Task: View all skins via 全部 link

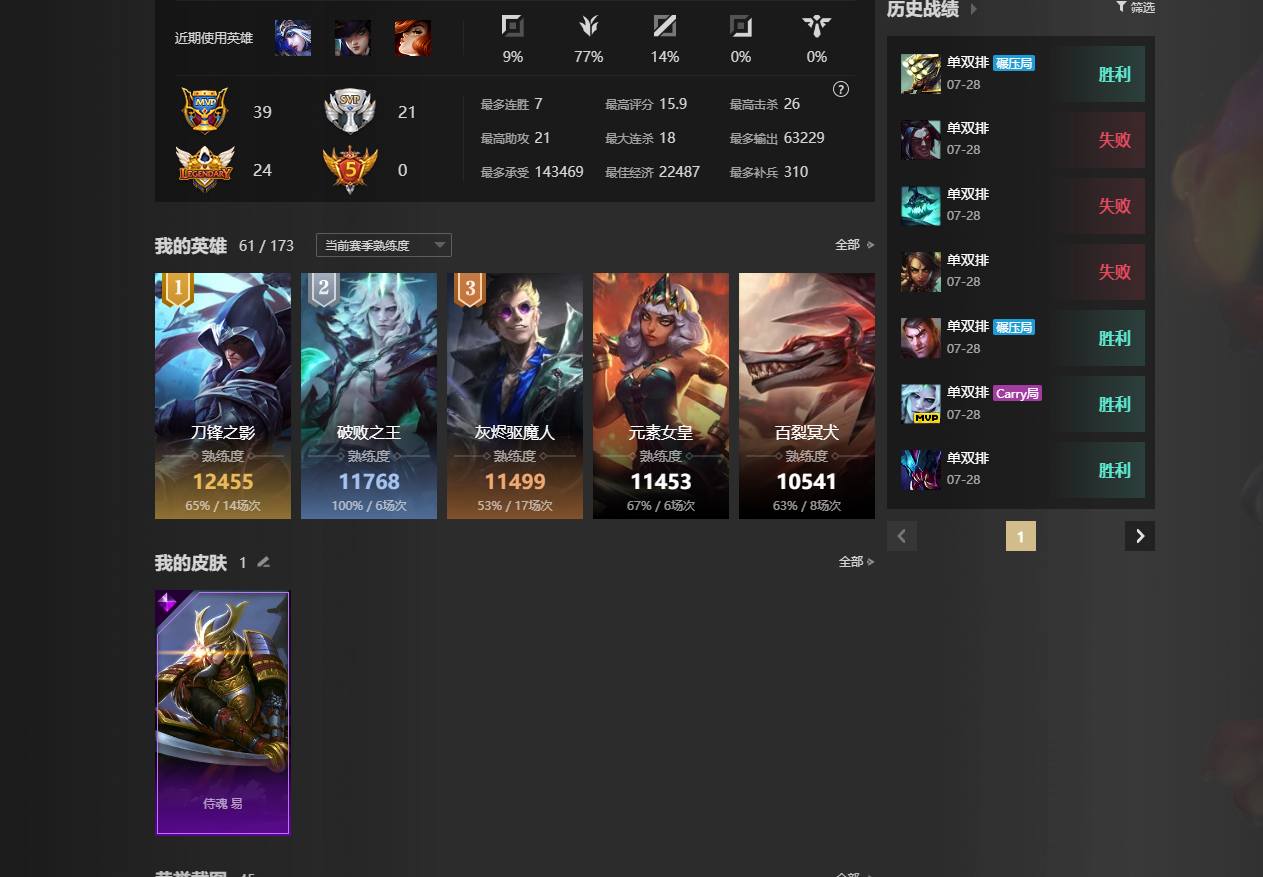Action: (x=857, y=562)
